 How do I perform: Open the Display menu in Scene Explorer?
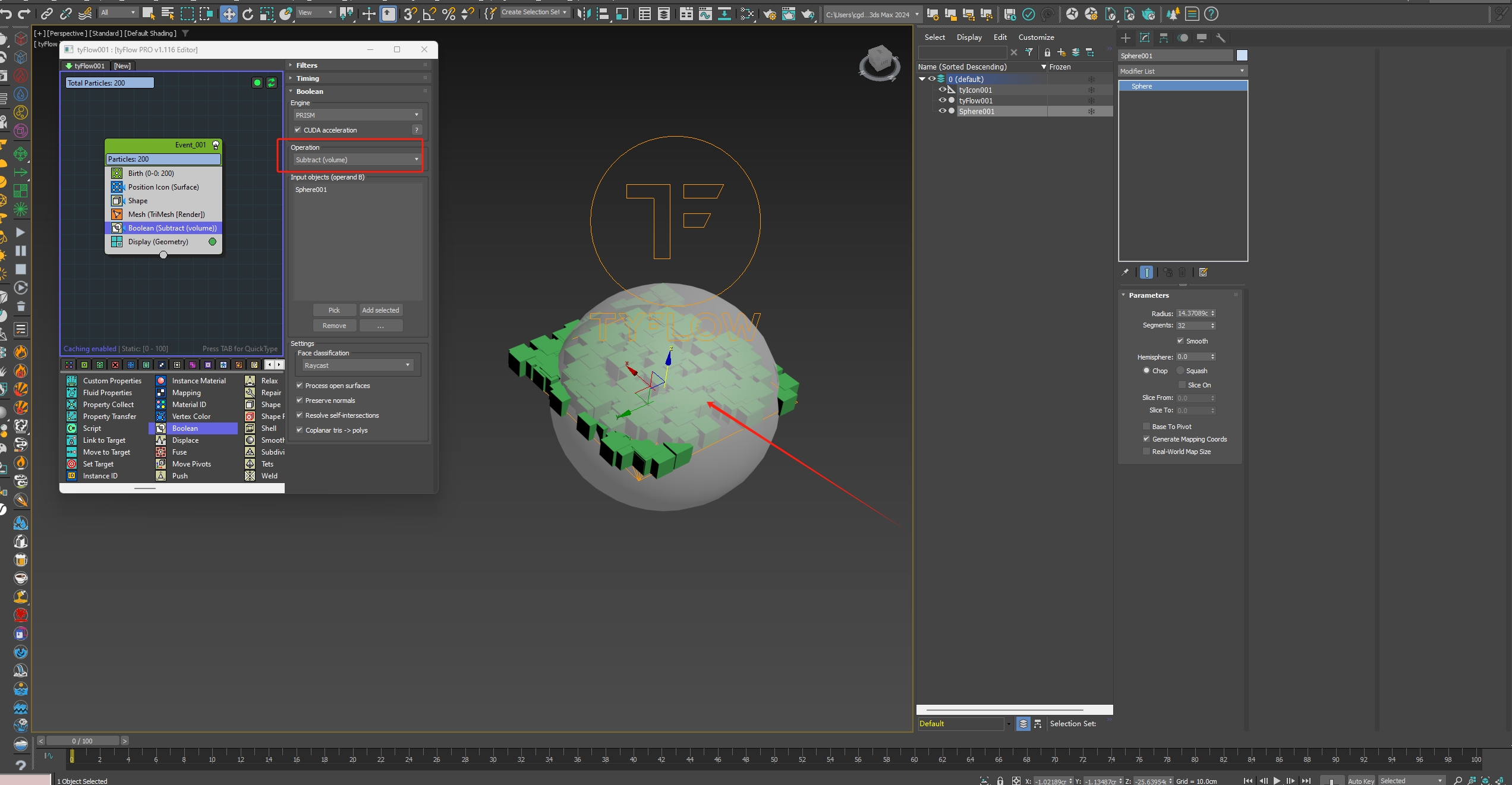[x=969, y=37]
